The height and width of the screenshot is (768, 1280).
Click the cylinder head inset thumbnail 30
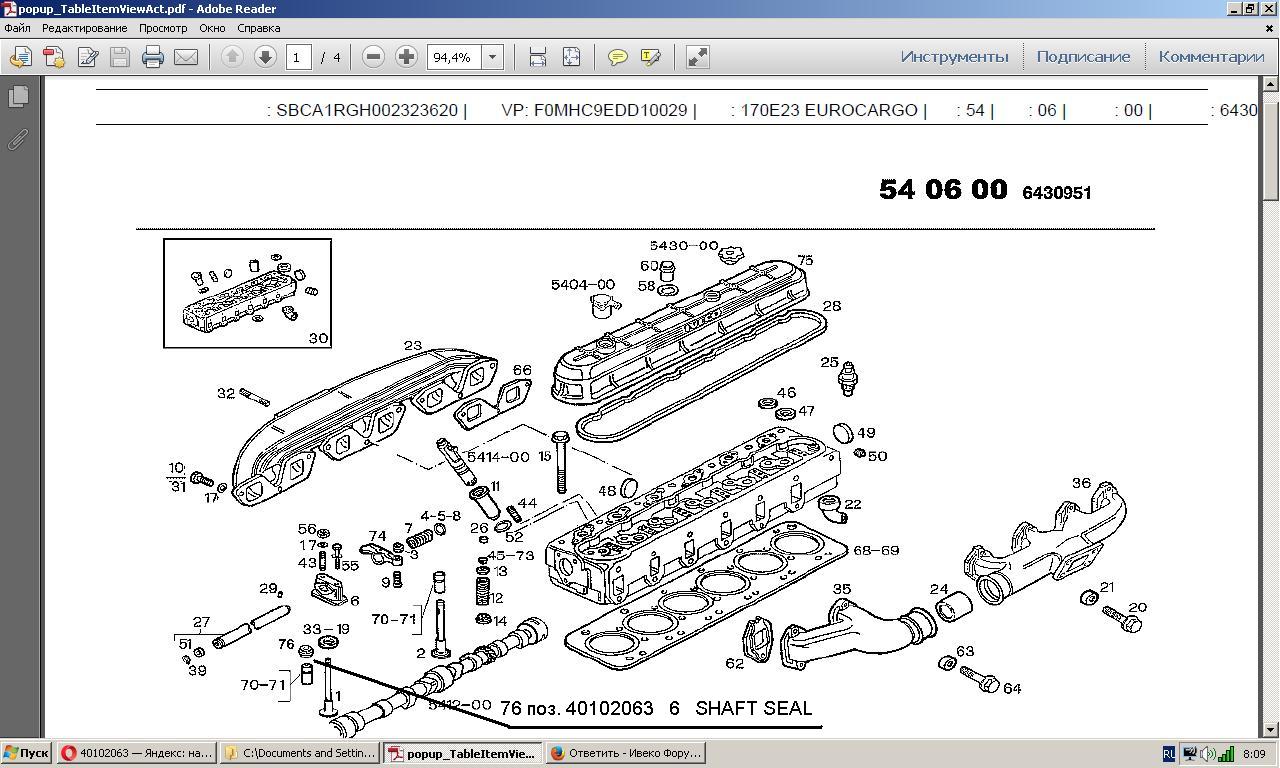pyautogui.click(x=247, y=293)
